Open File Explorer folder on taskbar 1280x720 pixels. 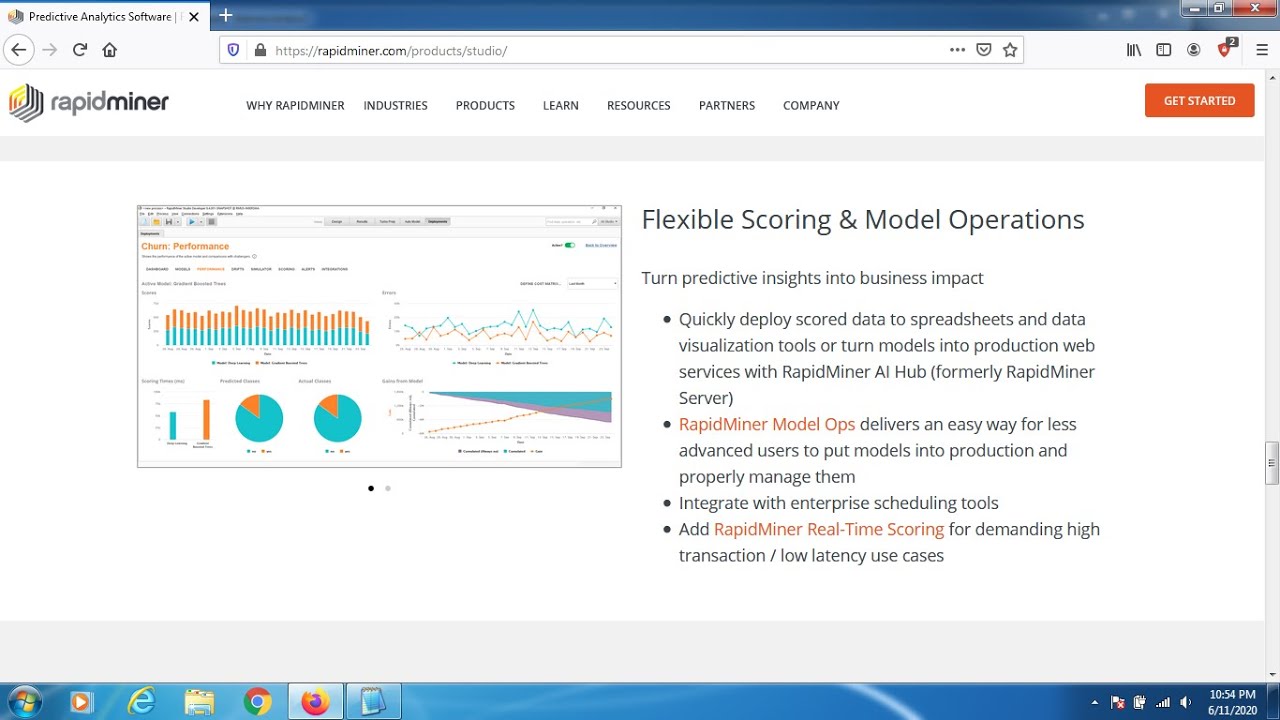[x=199, y=702]
